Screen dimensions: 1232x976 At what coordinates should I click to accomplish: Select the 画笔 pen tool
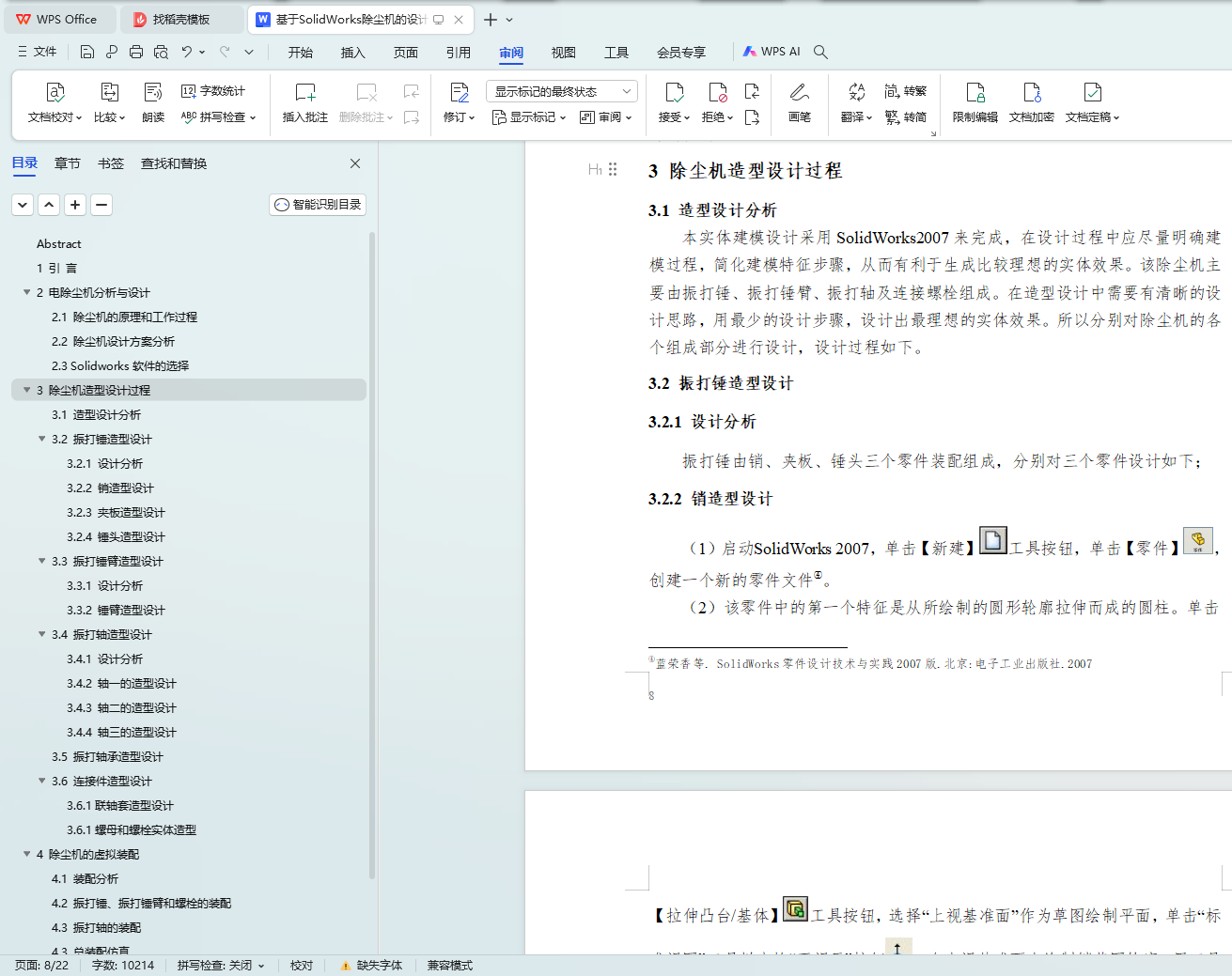[x=800, y=102]
